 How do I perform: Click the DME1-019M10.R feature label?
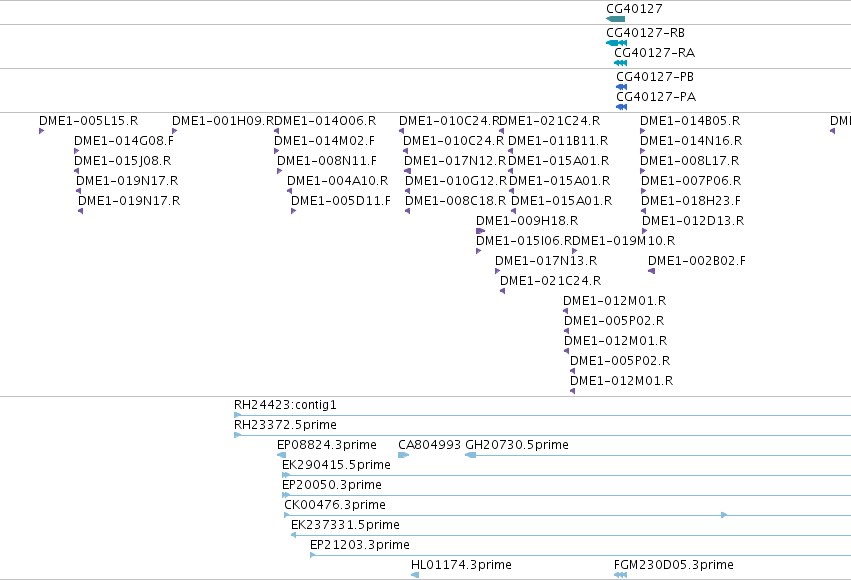pos(624,241)
